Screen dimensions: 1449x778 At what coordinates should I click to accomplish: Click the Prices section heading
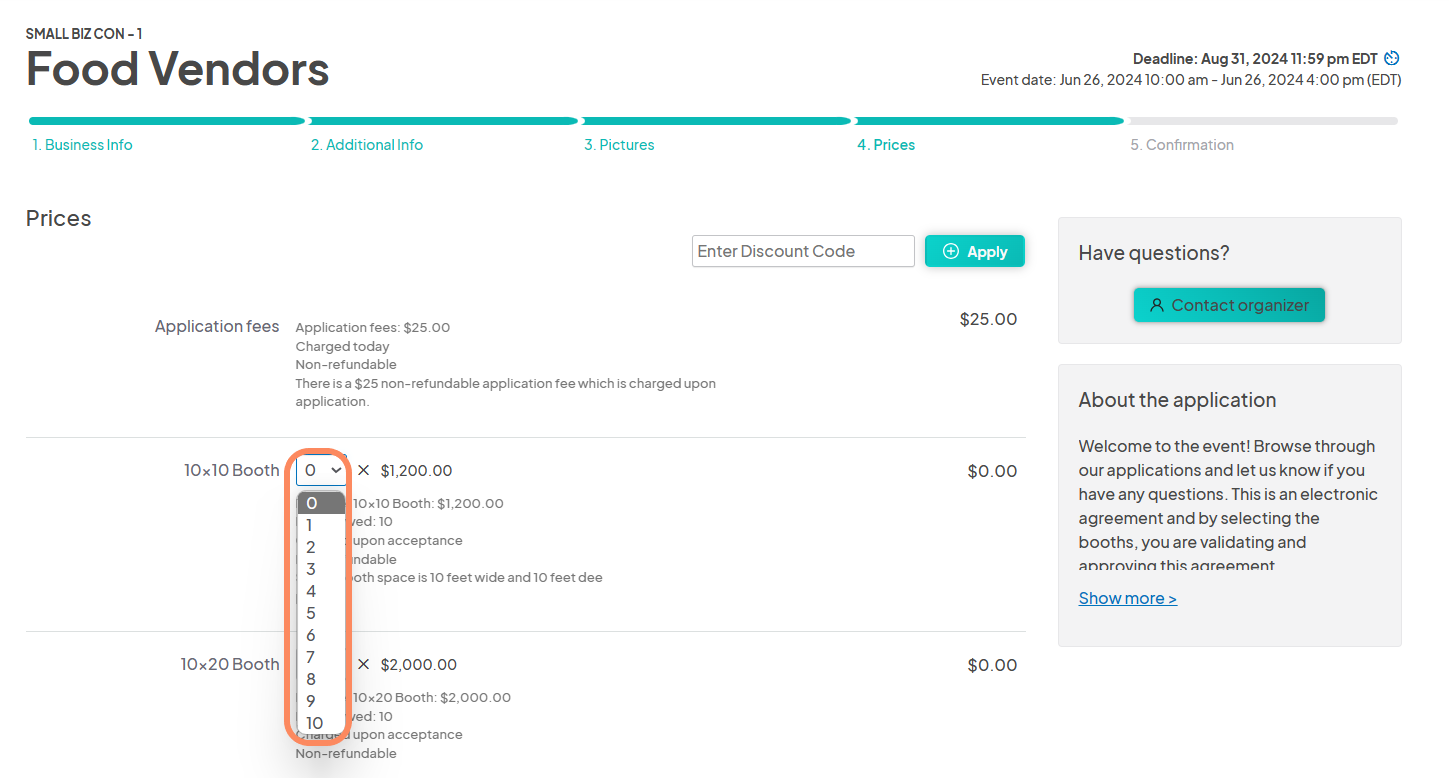[x=58, y=218]
